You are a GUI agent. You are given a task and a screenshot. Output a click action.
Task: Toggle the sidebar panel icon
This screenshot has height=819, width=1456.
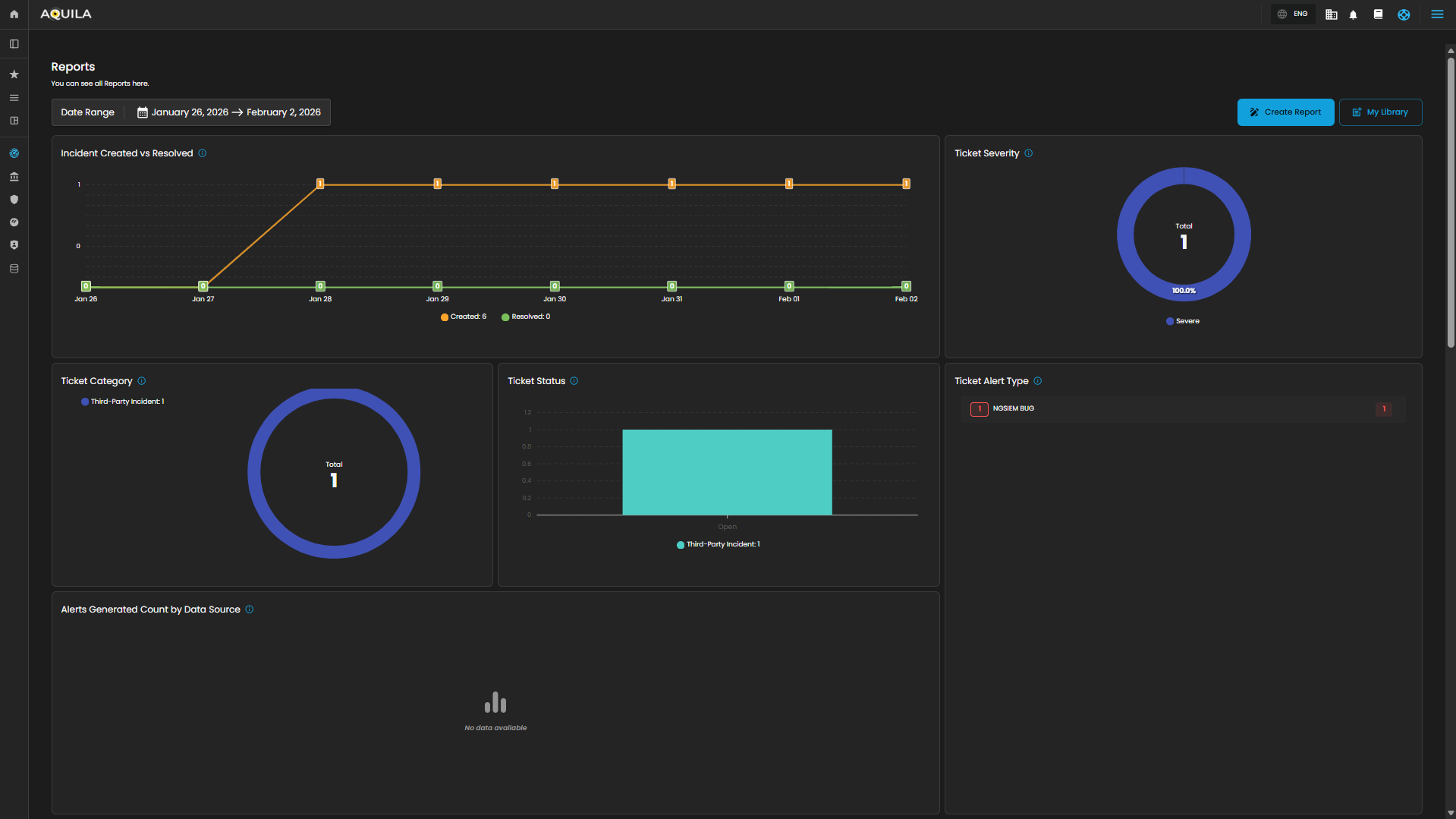click(x=14, y=44)
